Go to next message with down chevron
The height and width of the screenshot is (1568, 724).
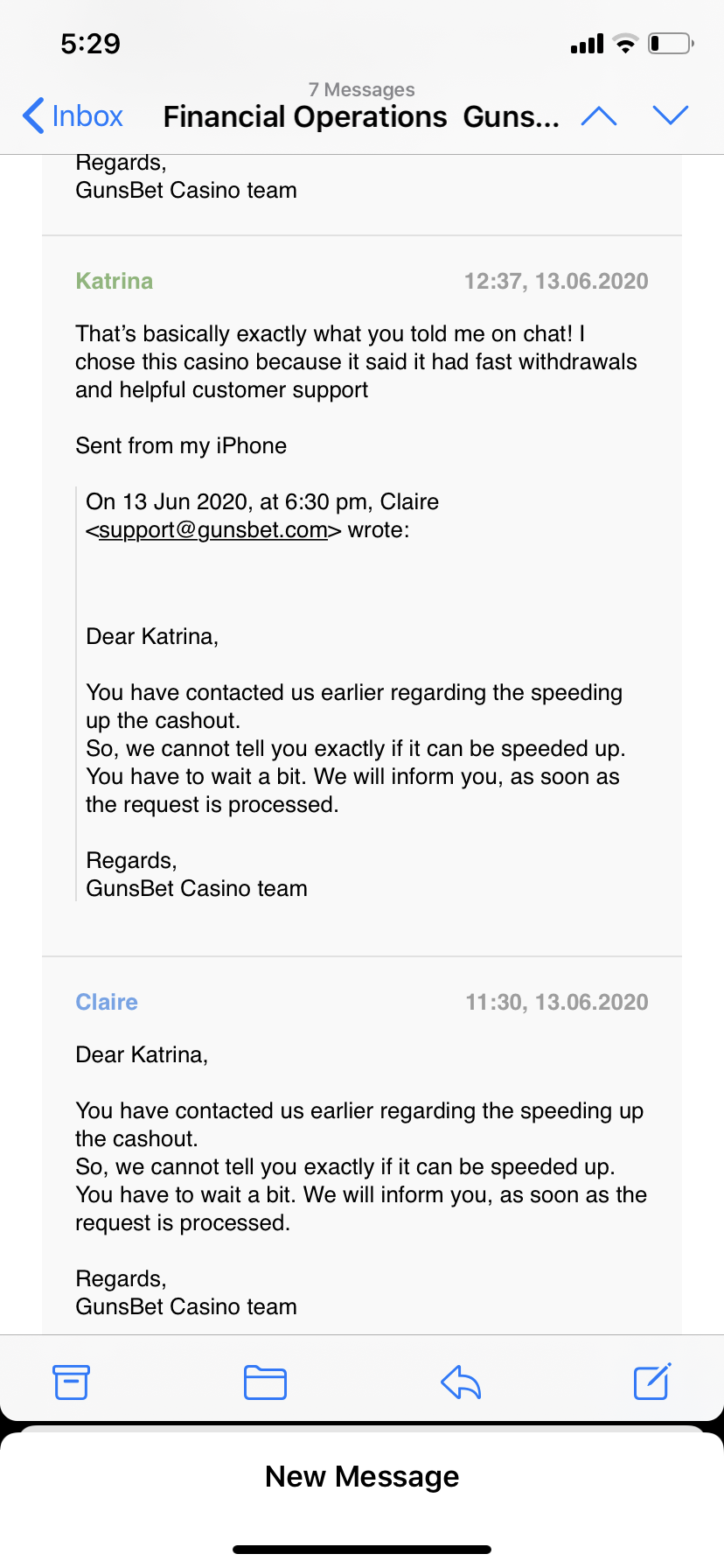click(x=671, y=115)
